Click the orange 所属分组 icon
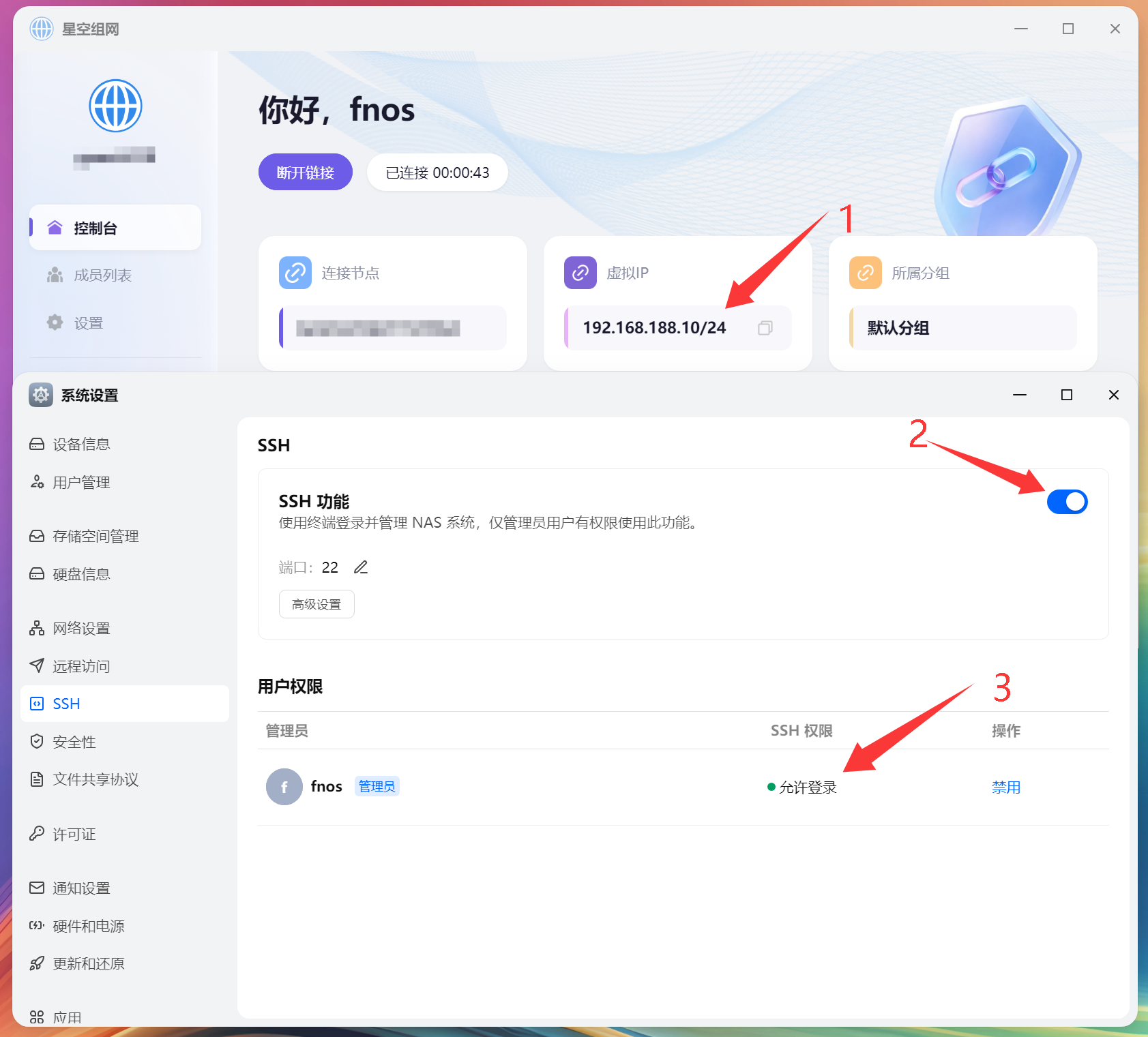Image resolution: width=1148 pixels, height=1037 pixels. [x=865, y=273]
